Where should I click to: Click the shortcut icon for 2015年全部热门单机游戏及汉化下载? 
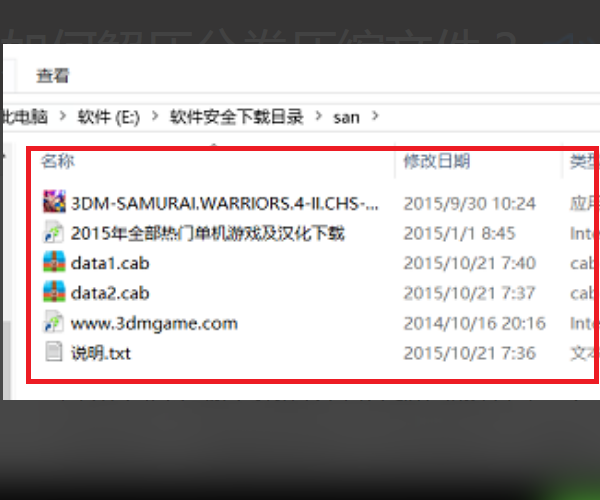point(54,232)
